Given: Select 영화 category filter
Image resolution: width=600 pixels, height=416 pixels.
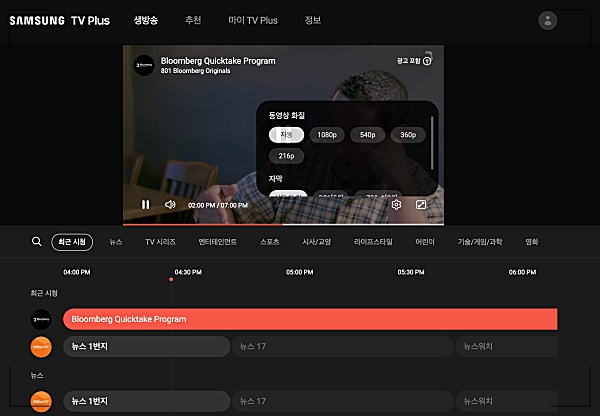Looking at the screenshot, I should coord(532,242).
